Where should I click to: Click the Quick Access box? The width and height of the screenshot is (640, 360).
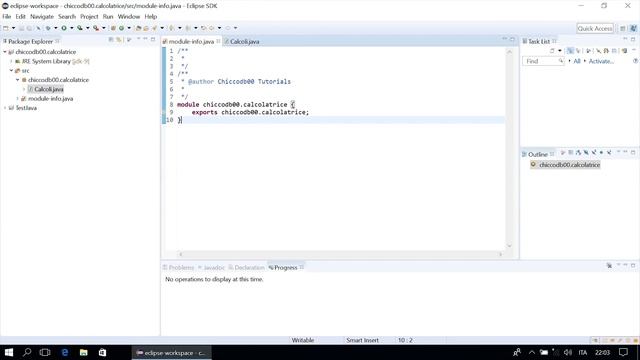(595, 28)
